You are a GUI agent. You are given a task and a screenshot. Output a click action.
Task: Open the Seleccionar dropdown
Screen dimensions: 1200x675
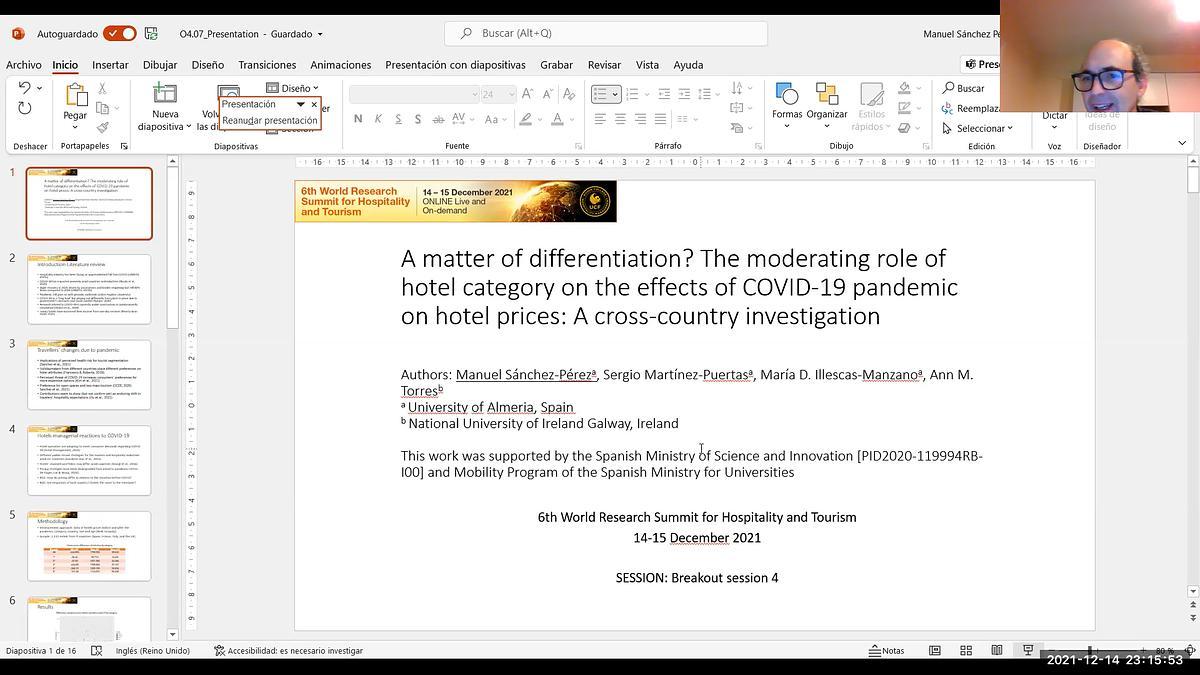[977, 128]
